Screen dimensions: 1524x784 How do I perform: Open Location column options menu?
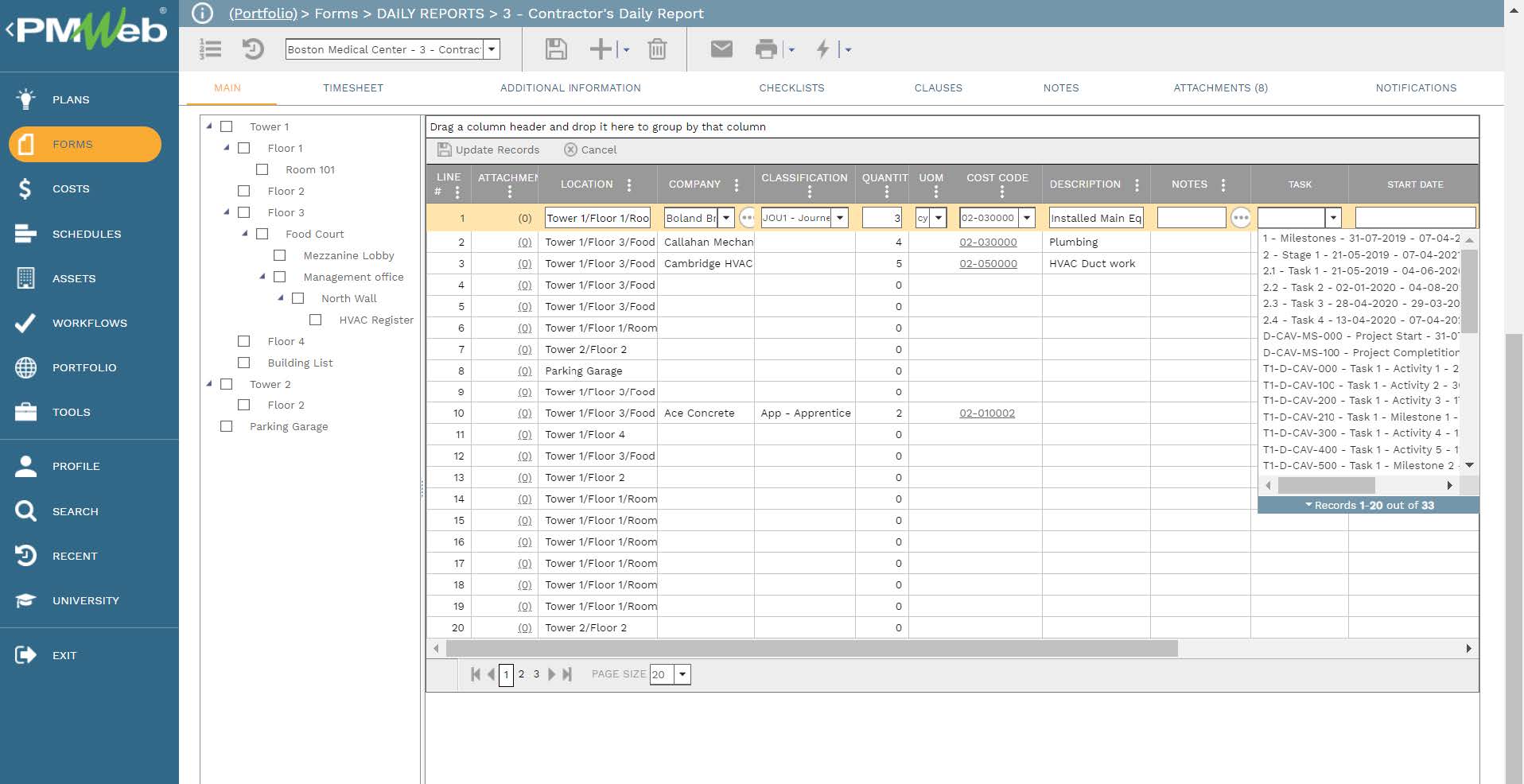(x=629, y=184)
